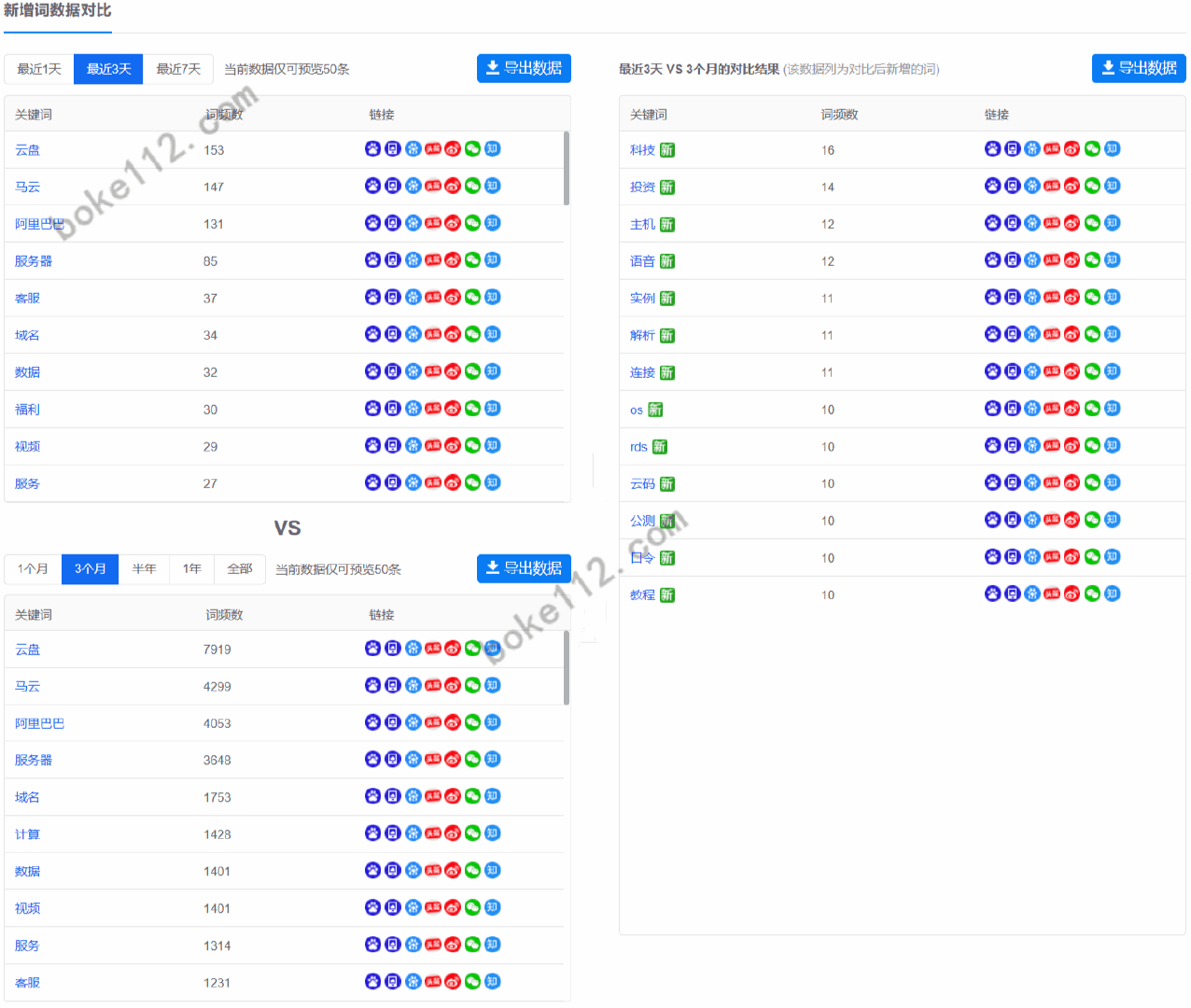Select the 最近7天 tab
Image resolution: width=1191 pixels, height=1008 pixels.
tap(178, 69)
